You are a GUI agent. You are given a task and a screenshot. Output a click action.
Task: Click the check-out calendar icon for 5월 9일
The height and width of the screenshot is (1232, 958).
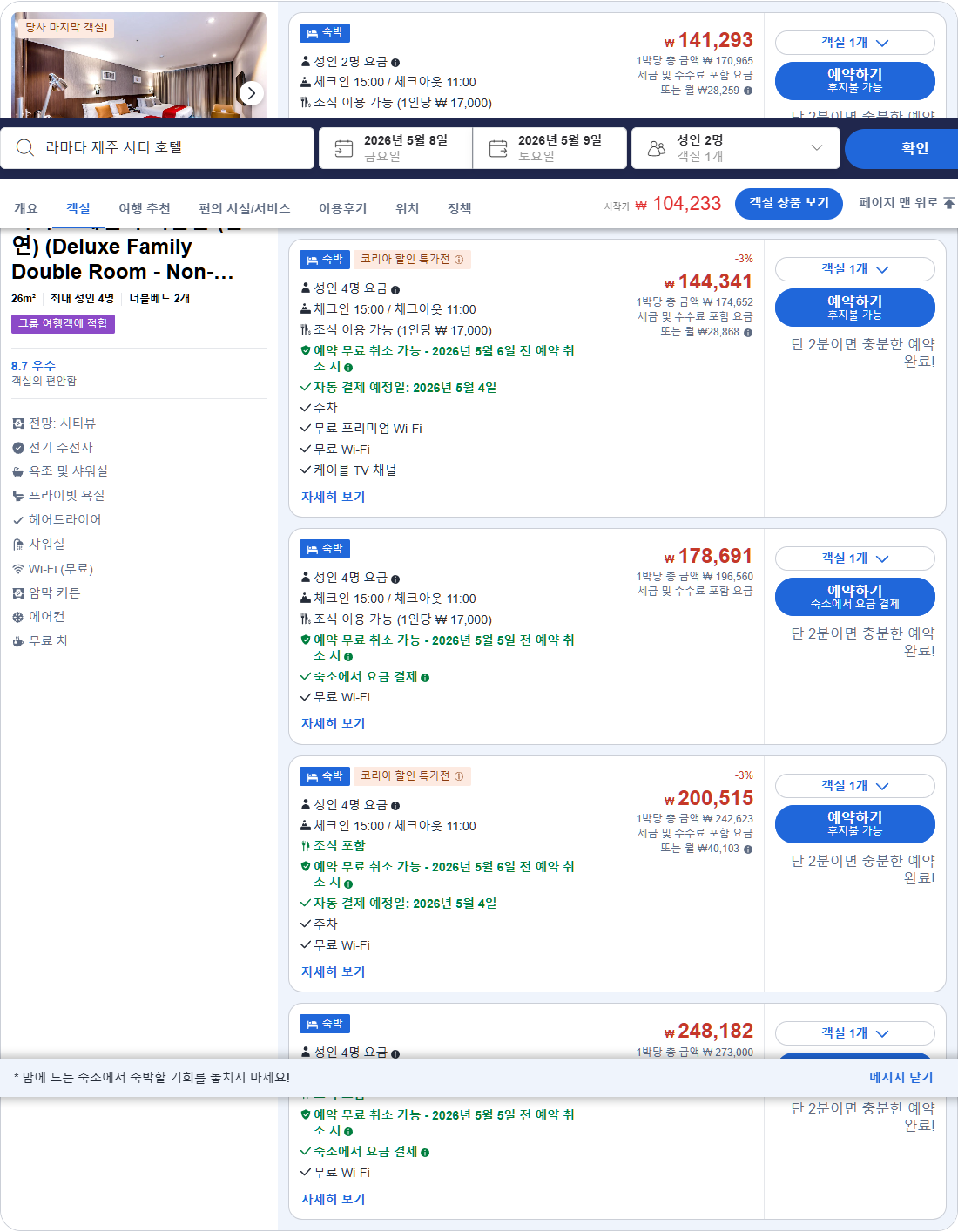point(498,148)
